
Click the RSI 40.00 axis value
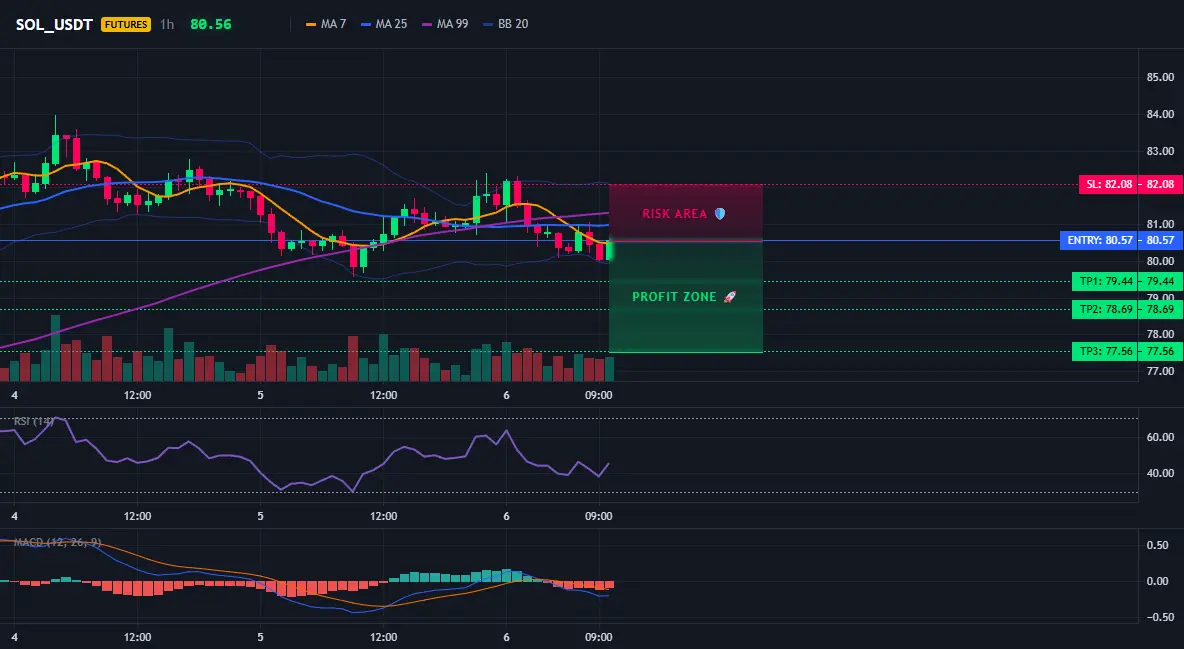[x=1160, y=473]
